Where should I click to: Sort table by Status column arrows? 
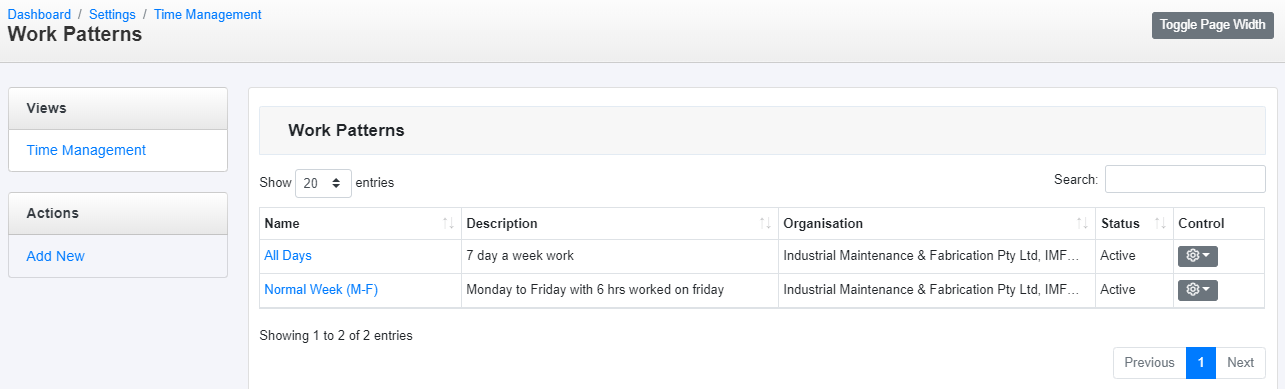tap(1161, 223)
